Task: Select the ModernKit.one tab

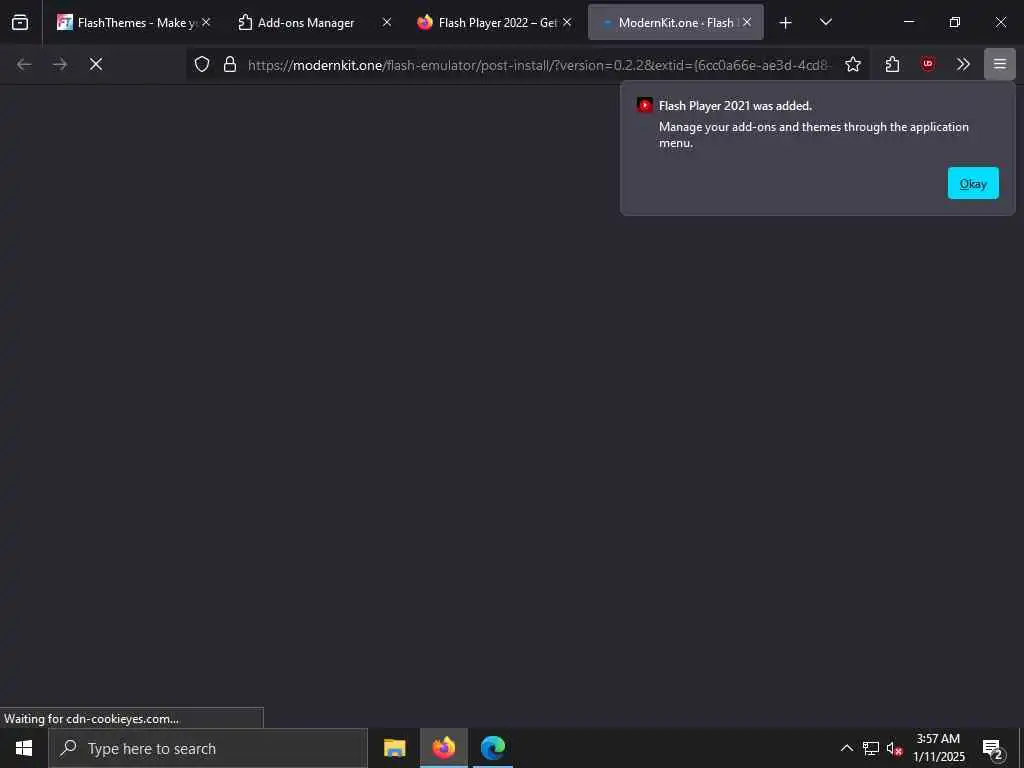Action: pyautogui.click(x=675, y=22)
